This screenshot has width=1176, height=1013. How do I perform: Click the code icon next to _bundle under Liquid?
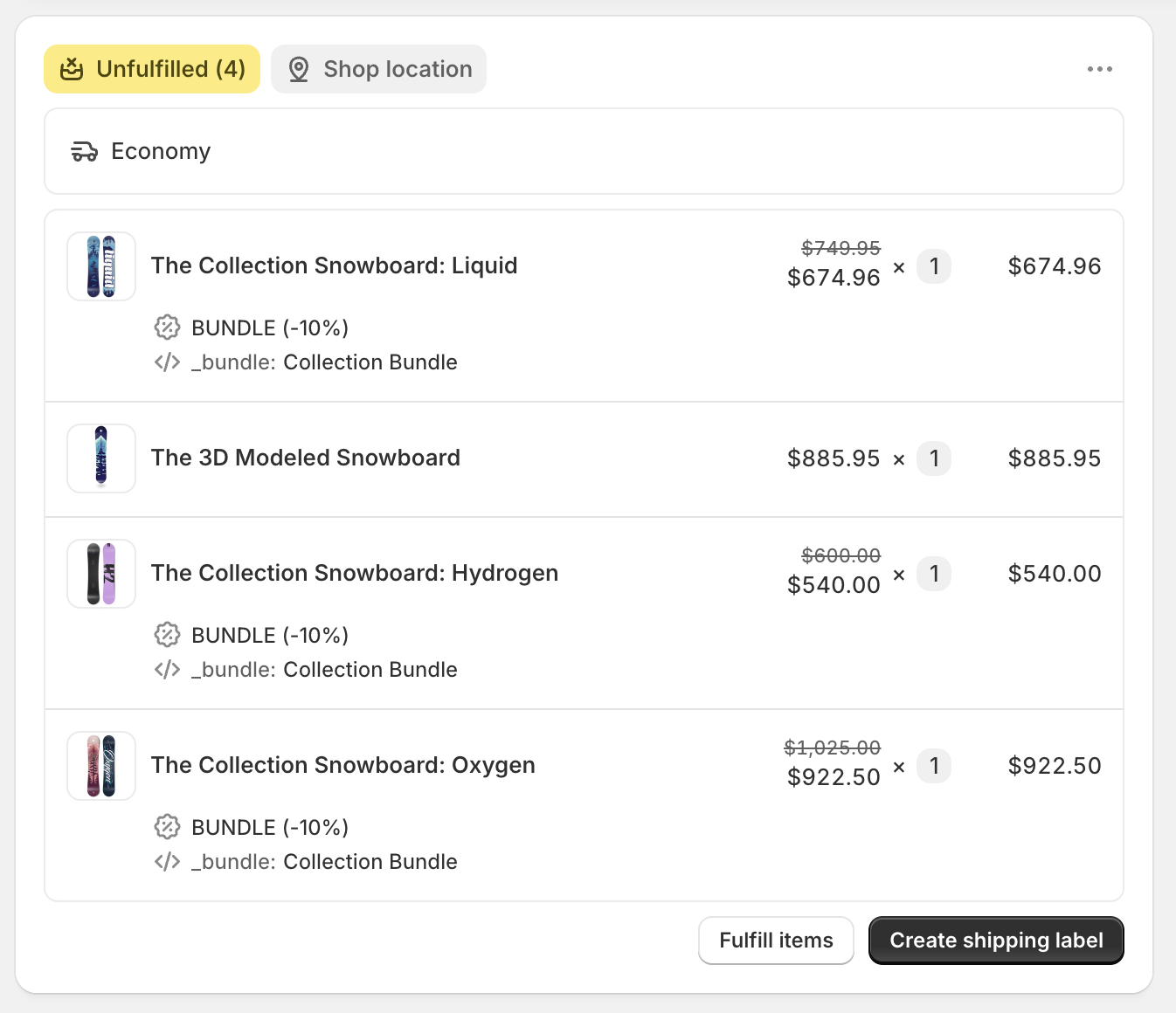166,362
